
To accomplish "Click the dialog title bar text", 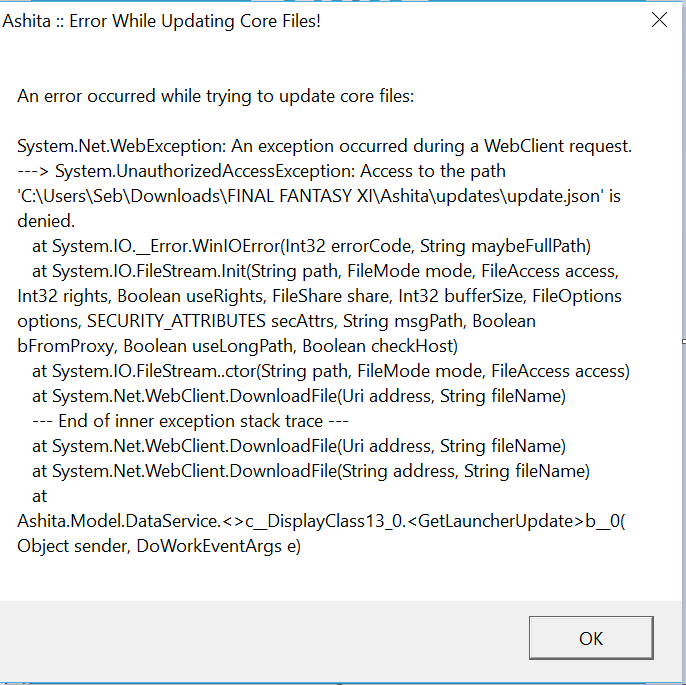I will coord(162,20).
